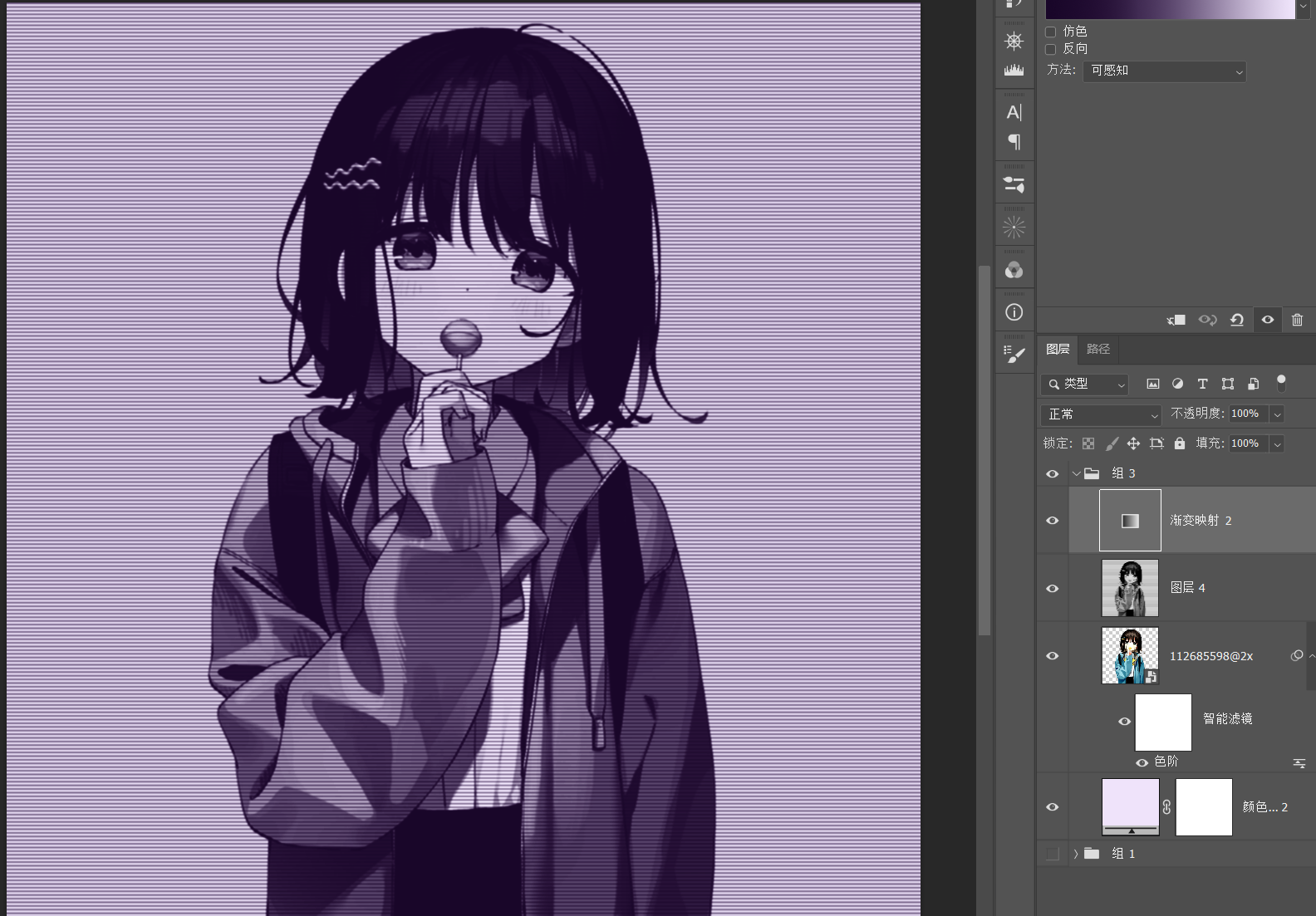Expand the 组 1 group
Image resolution: width=1316 pixels, height=916 pixels.
click(x=1076, y=854)
